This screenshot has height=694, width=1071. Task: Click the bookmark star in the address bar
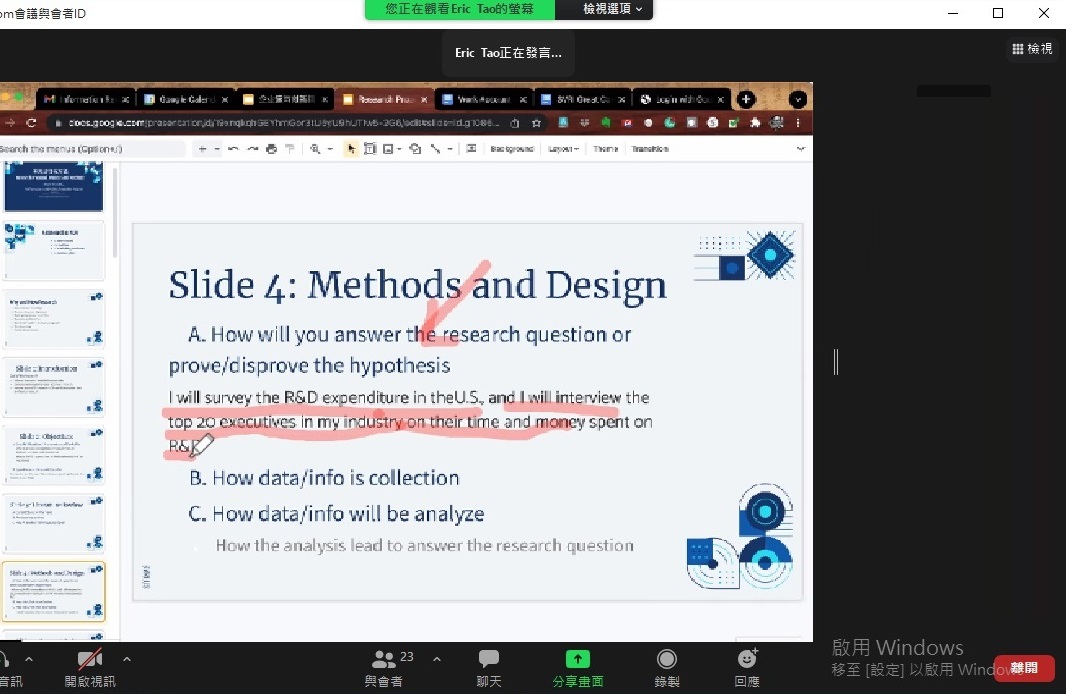point(537,123)
